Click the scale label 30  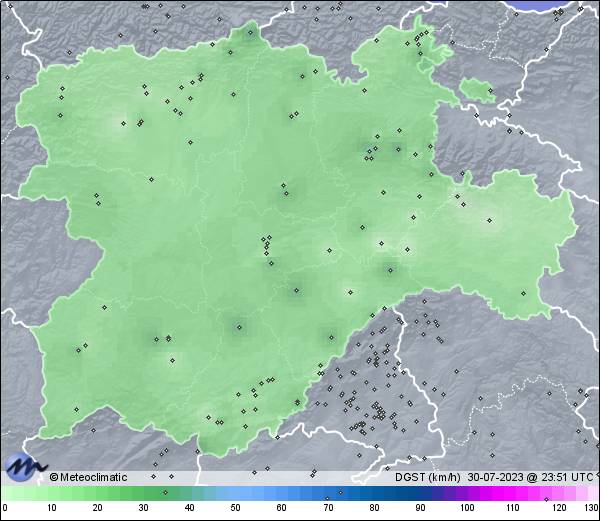pyautogui.click(x=143, y=508)
